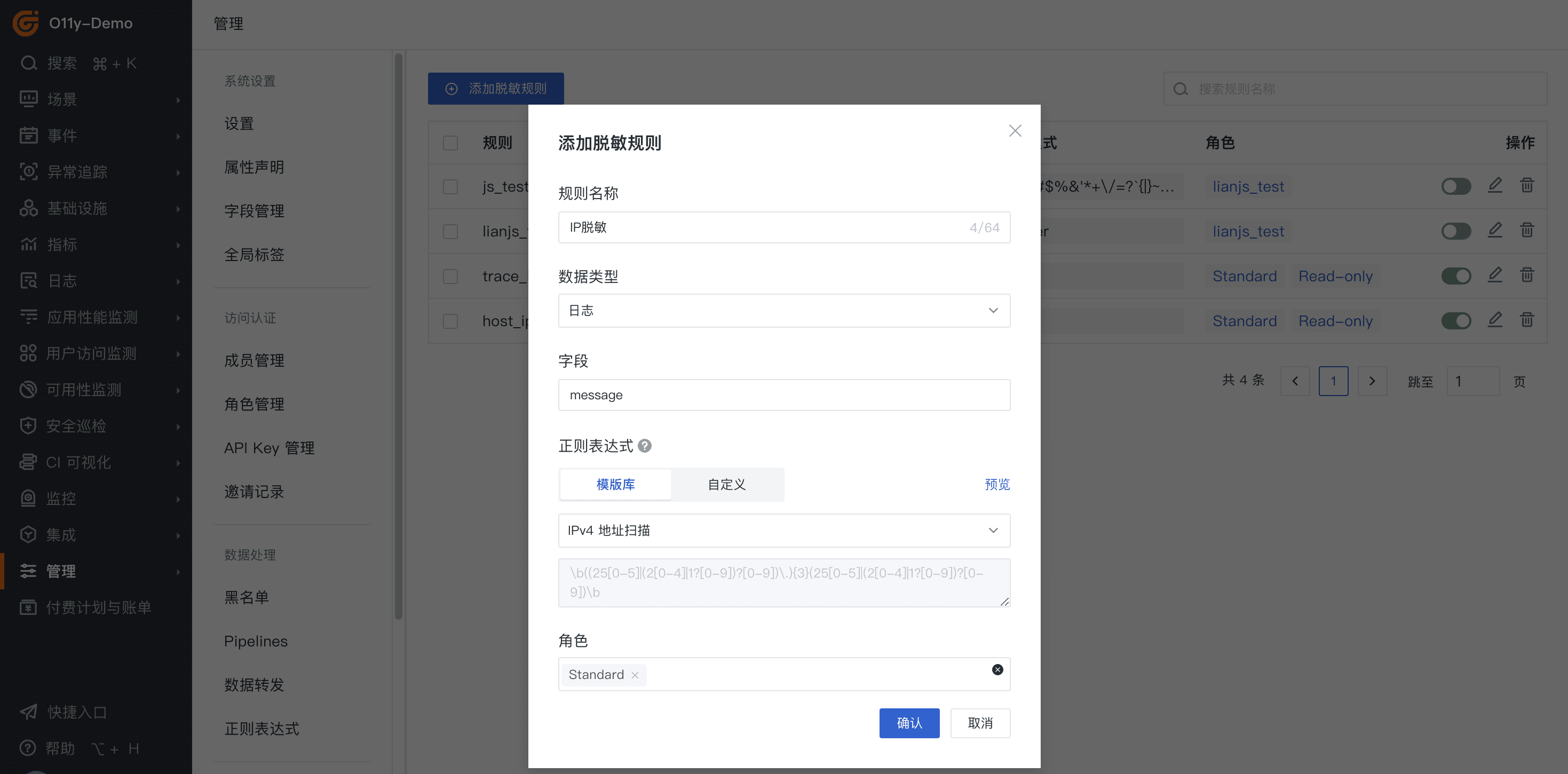Click the search icon in the left sidebar

pyautogui.click(x=29, y=64)
